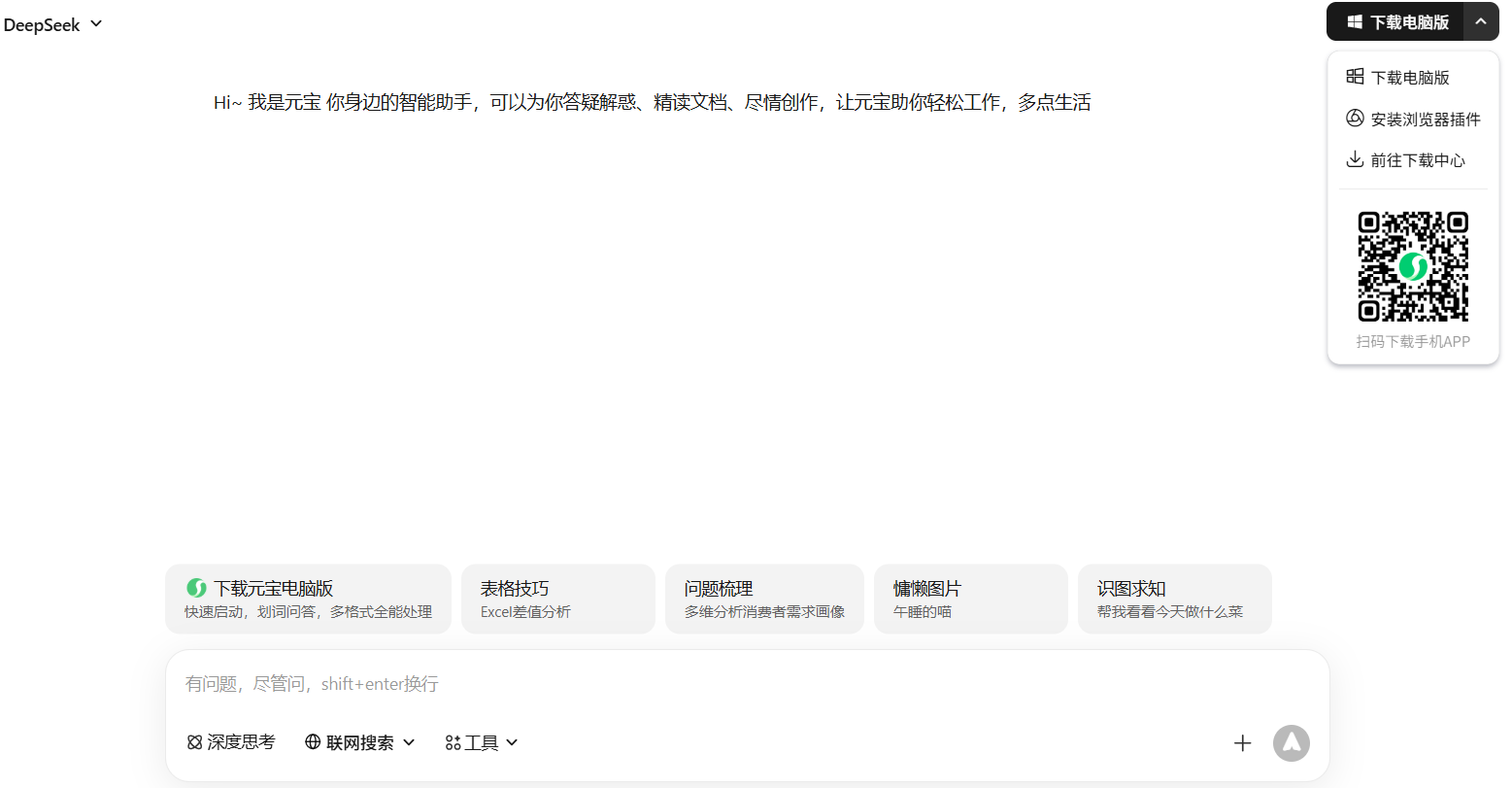Click the plus icon to attach files
Viewport: 1512px width, 788px height.
pos(1243,742)
